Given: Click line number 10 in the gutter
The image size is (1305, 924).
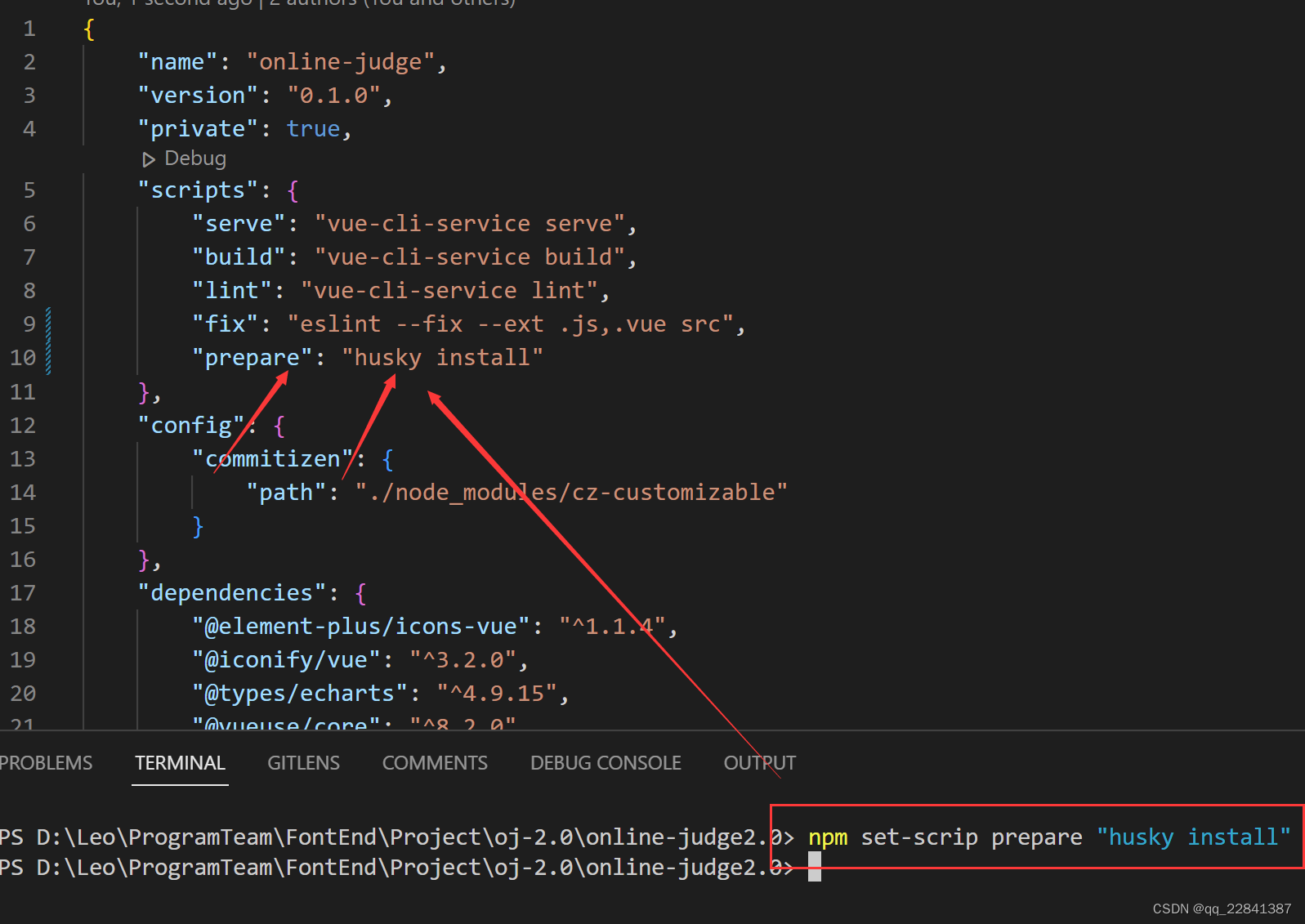Looking at the screenshot, I should click(23, 358).
